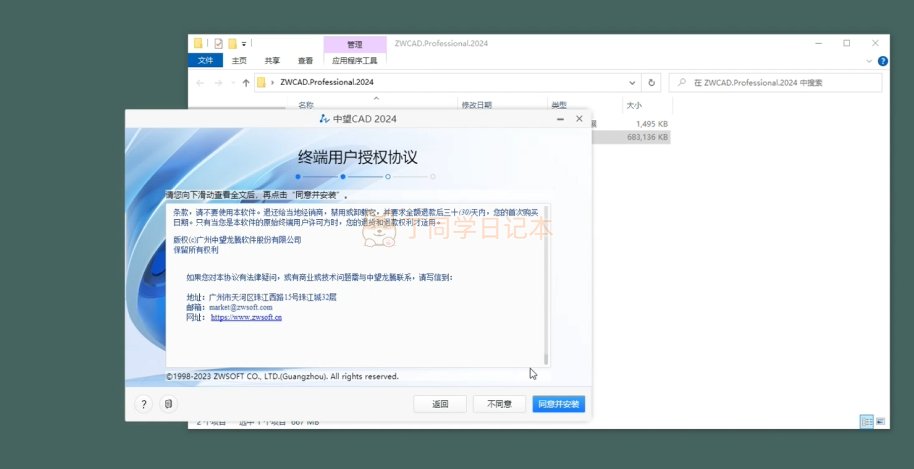Select the 1,495 KB file row

click(x=631, y=124)
